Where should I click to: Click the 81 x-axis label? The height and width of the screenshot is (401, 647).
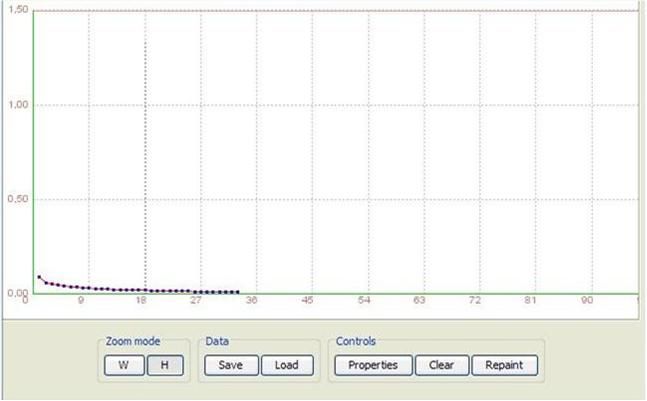click(x=530, y=300)
